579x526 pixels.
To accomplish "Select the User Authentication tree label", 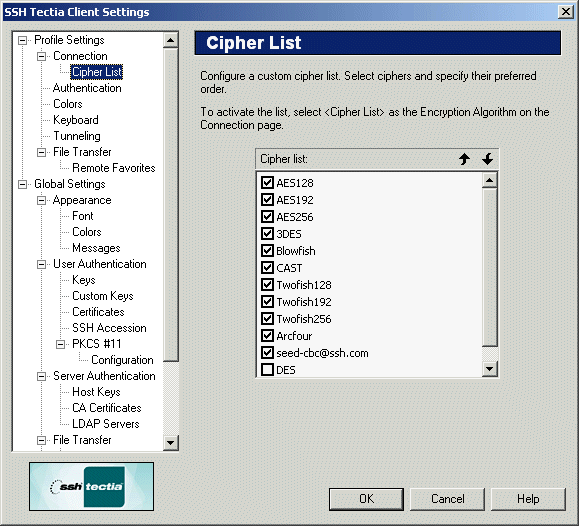I will click(x=100, y=264).
